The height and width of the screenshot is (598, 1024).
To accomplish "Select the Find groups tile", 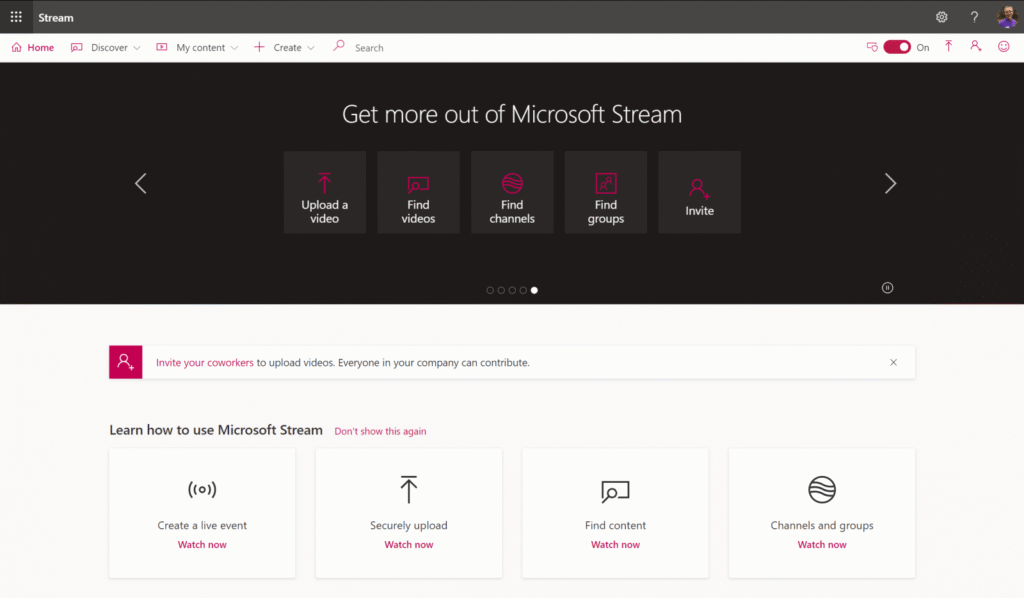I will (x=605, y=192).
